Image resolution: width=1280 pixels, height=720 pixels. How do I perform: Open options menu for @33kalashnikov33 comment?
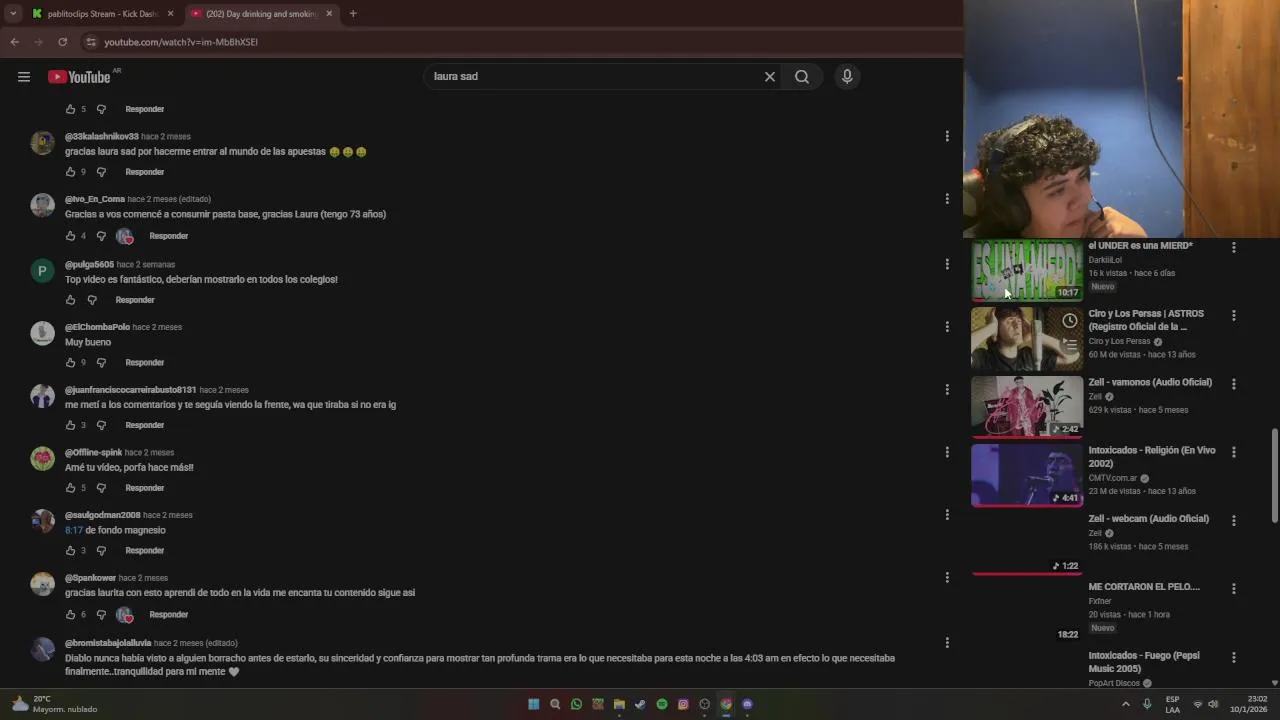(x=947, y=136)
